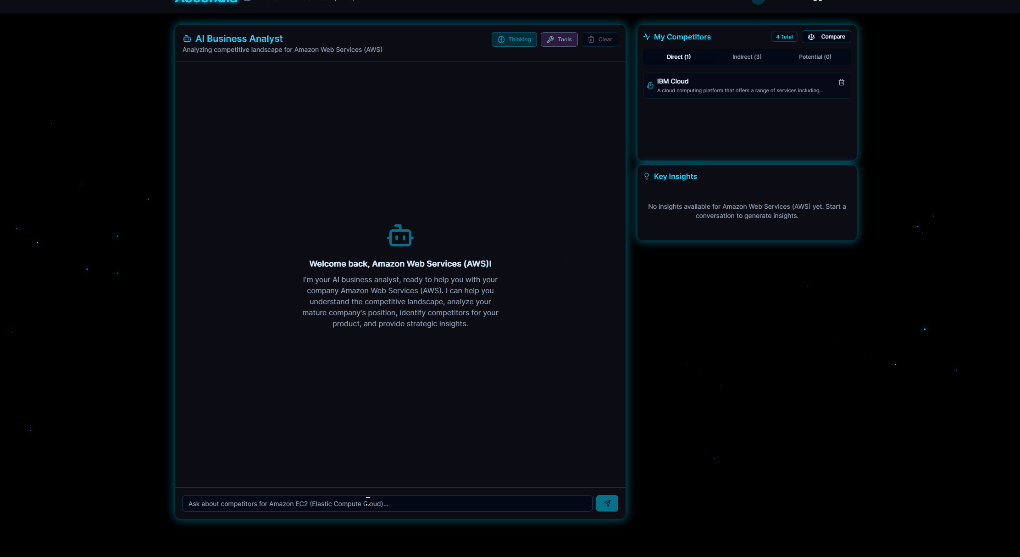Click the 'No insights available' message
1020x557 pixels.
pyautogui.click(x=747, y=211)
